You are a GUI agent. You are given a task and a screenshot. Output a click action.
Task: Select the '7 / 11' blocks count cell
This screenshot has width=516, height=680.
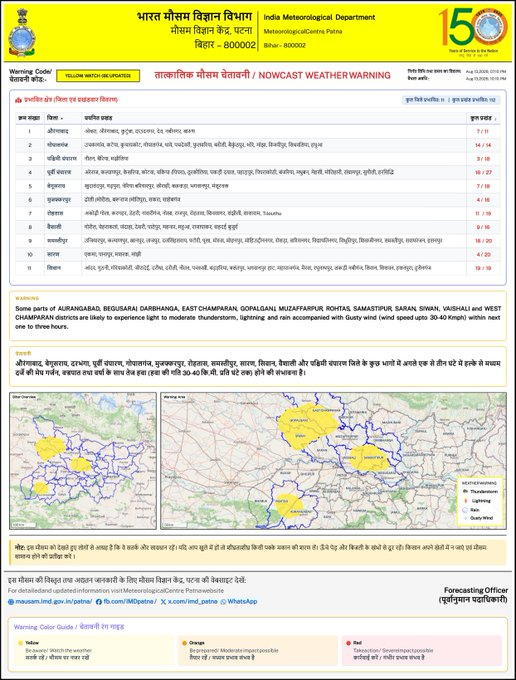483,131
